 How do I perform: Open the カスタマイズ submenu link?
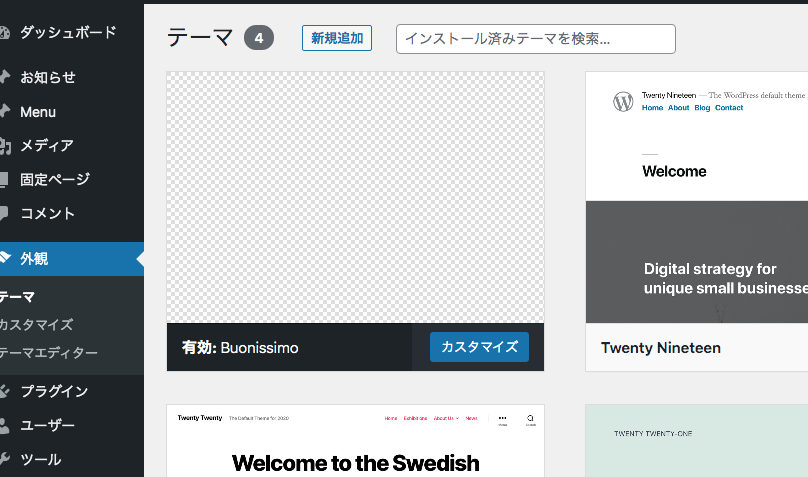(x=36, y=325)
